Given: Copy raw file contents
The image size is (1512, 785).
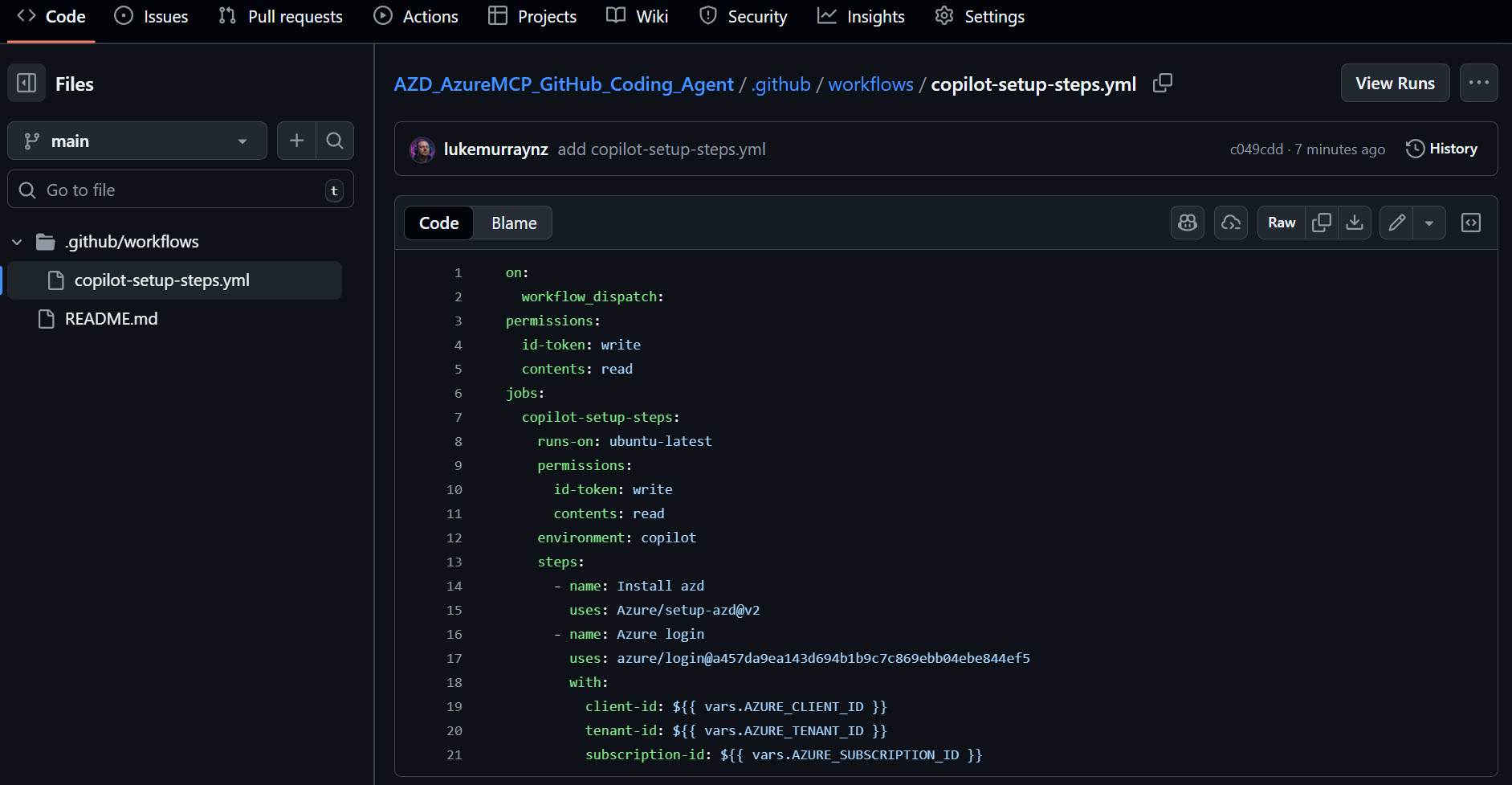Looking at the screenshot, I should pyautogui.click(x=1321, y=223).
